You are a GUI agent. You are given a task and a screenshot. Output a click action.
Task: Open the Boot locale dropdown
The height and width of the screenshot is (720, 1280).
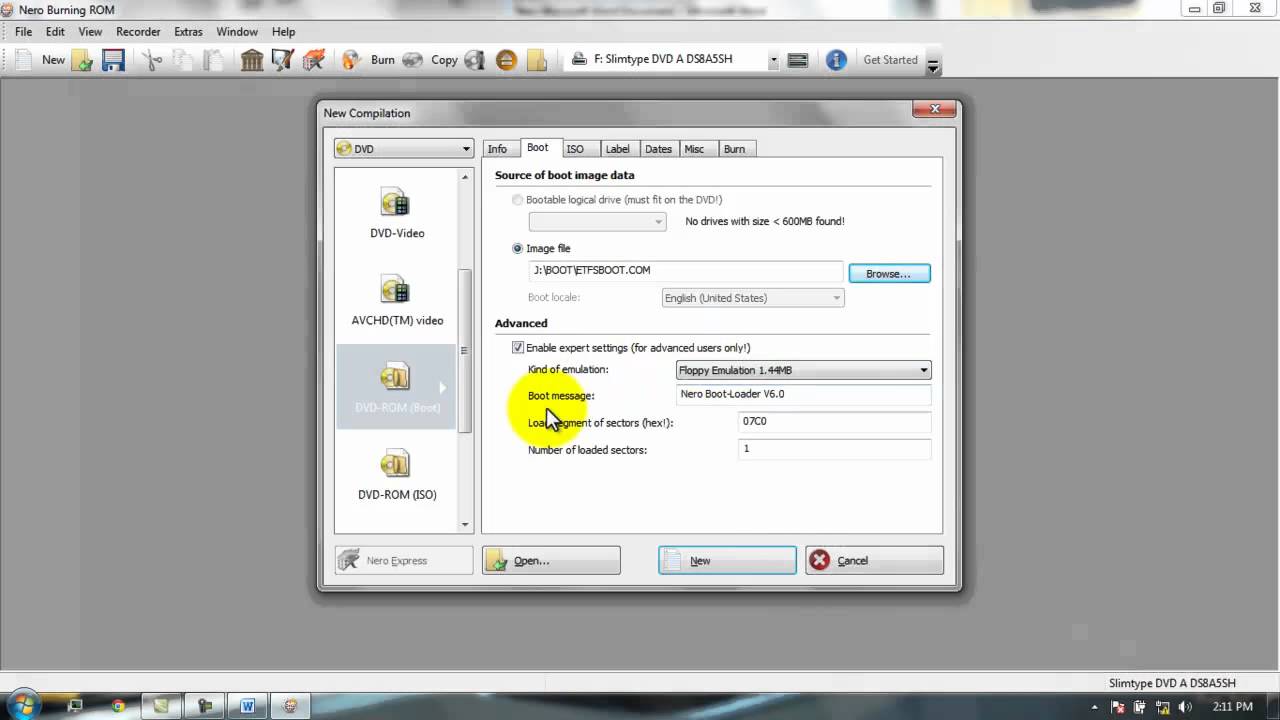753,298
